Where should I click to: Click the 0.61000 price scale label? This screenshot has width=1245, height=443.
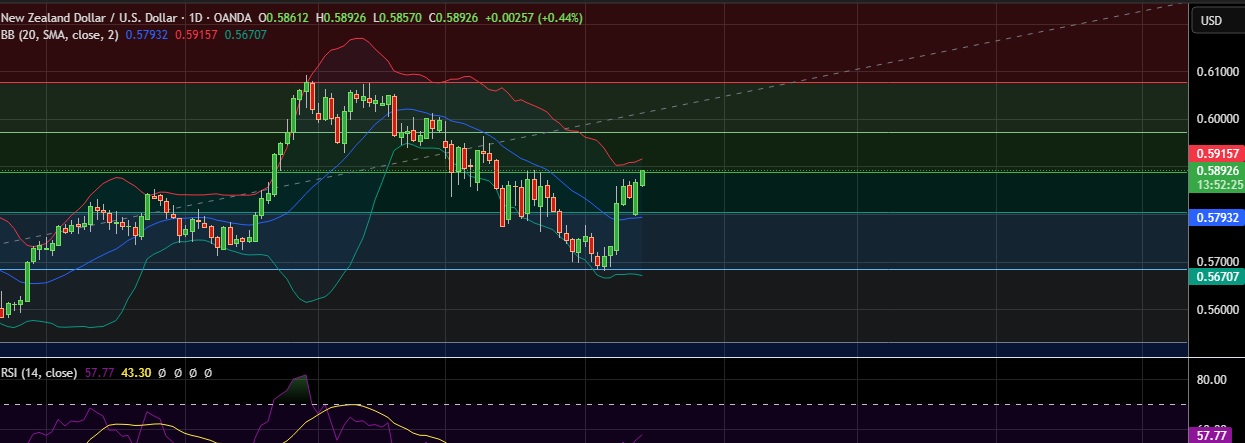pyautogui.click(x=1216, y=72)
